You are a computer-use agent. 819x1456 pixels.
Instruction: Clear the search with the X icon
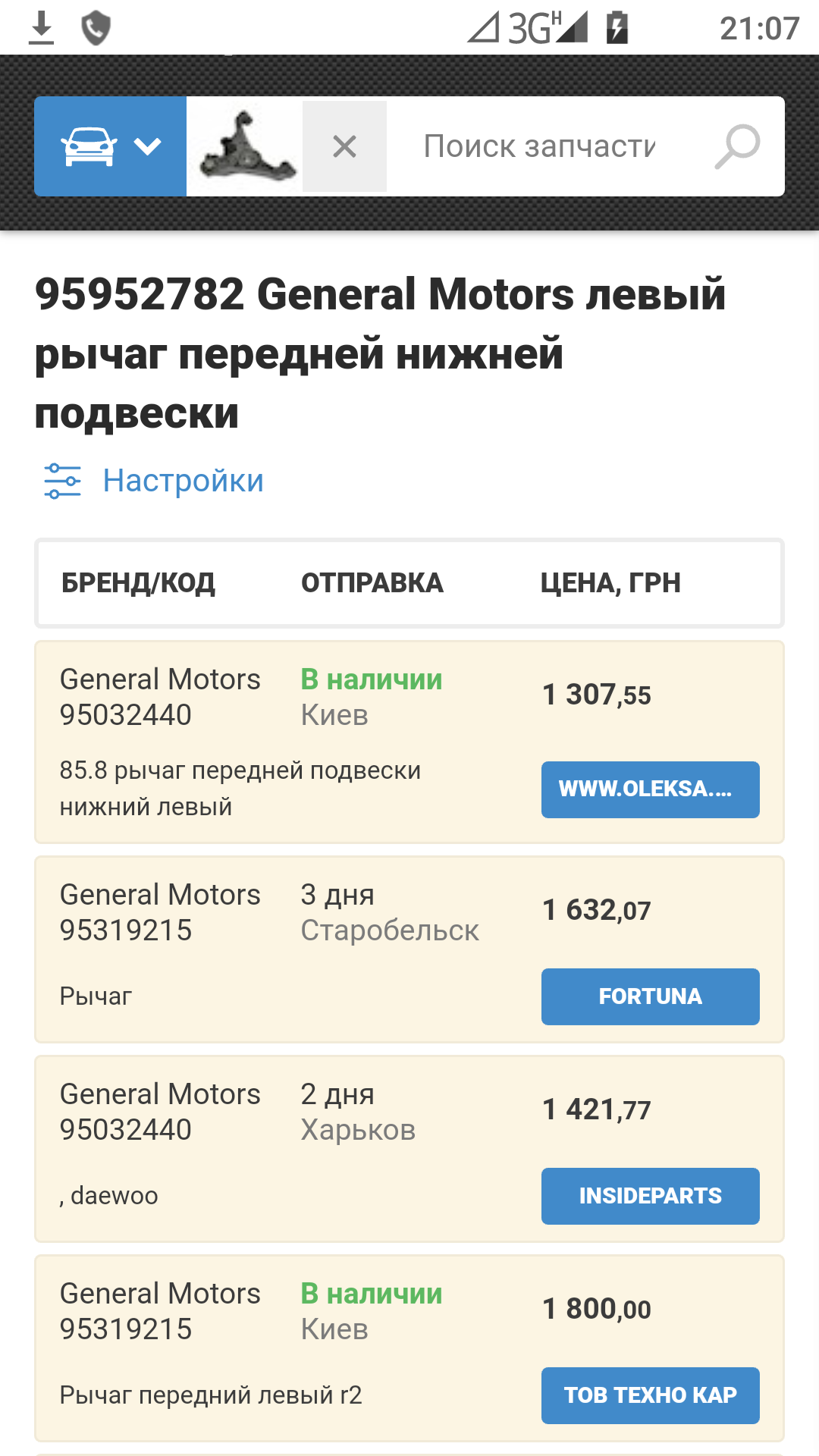345,146
